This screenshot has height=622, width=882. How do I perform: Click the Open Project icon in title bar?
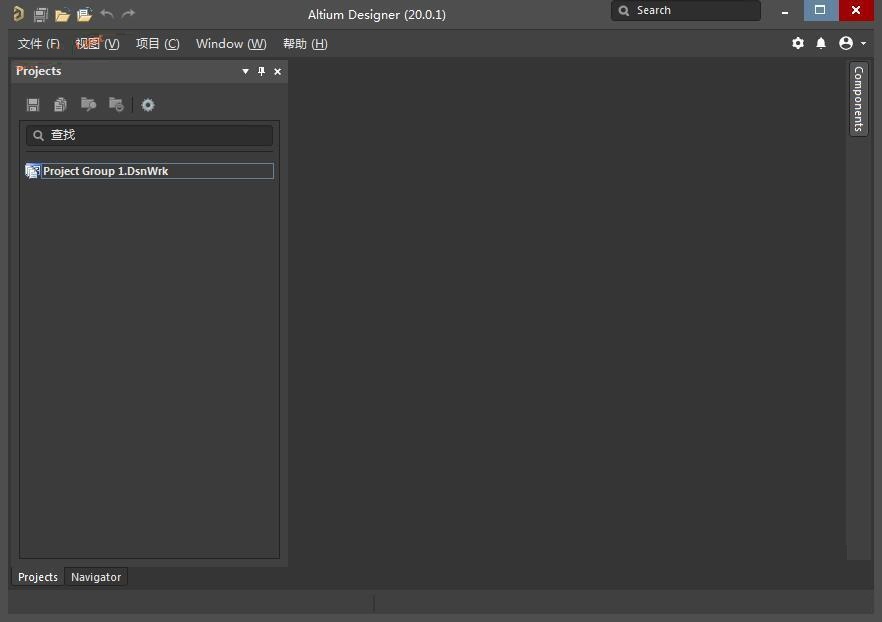point(84,15)
